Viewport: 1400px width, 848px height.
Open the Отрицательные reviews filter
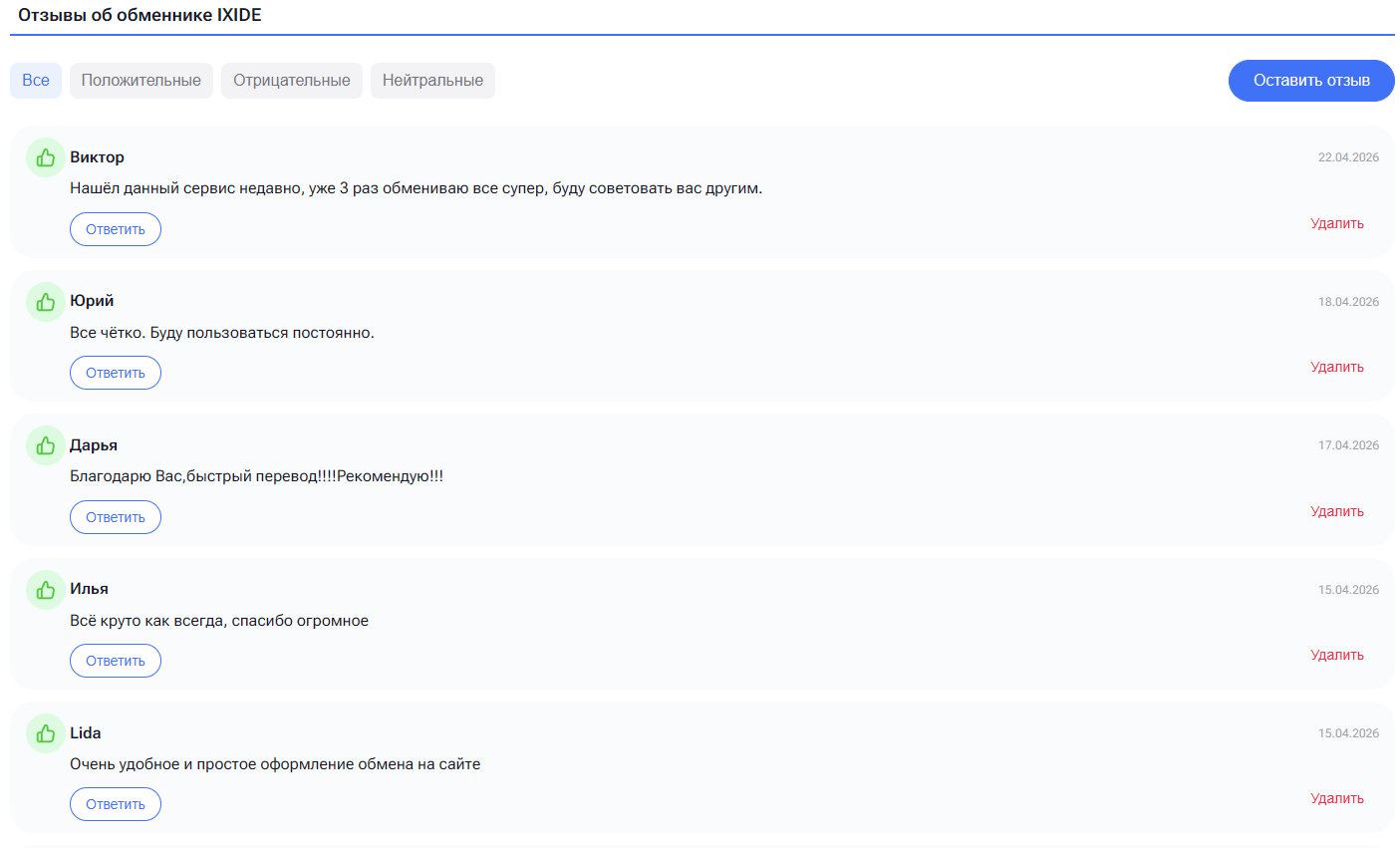coord(292,81)
